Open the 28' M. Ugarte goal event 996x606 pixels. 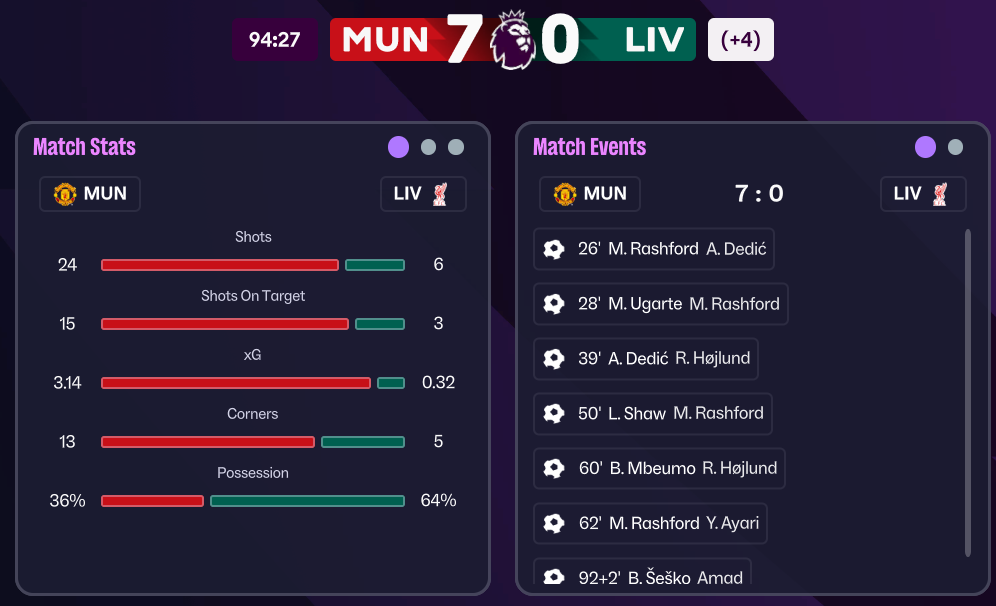tap(661, 304)
